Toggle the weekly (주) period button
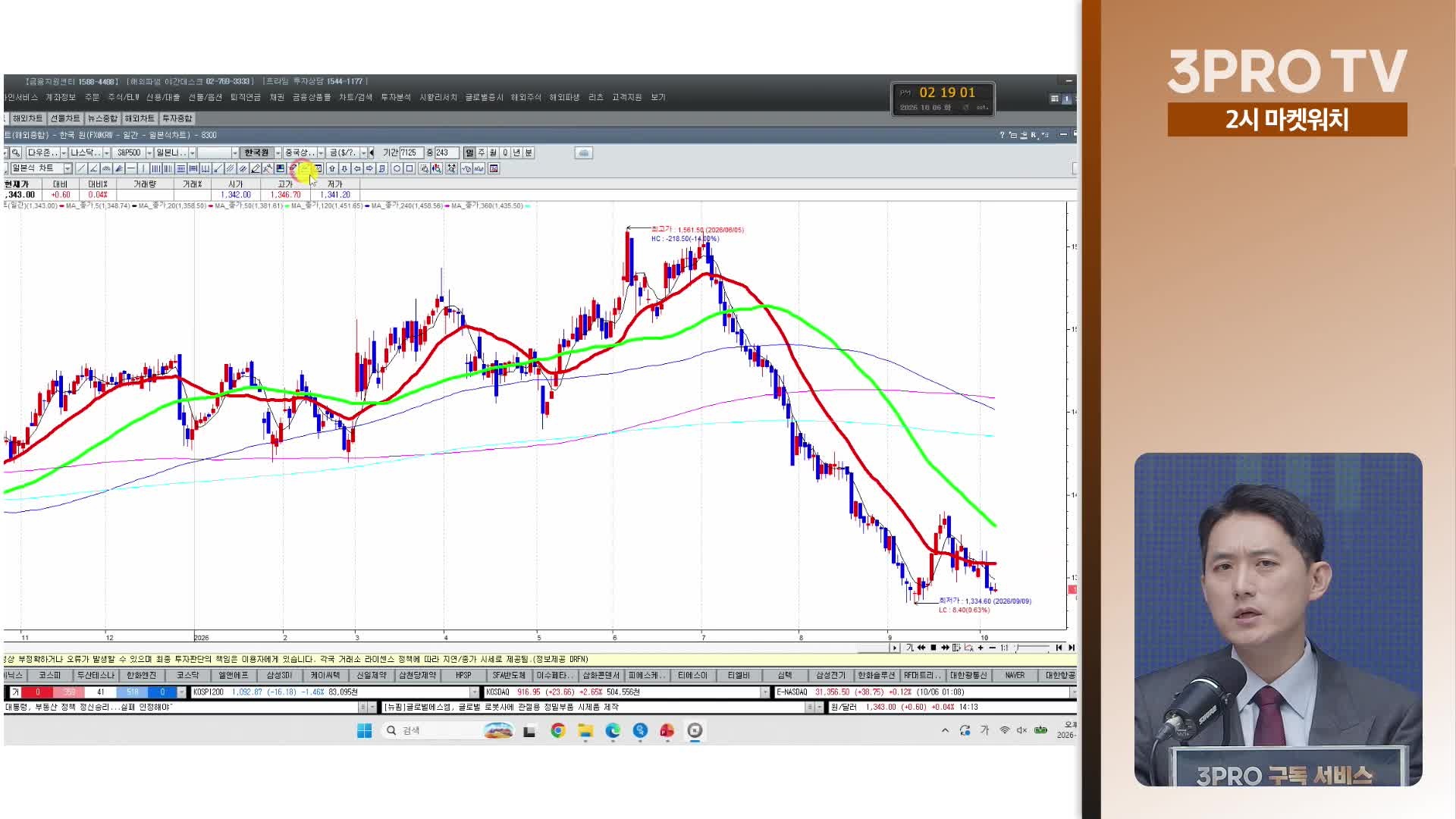The width and height of the screenshot is (1456, 819). click(482, 153)
